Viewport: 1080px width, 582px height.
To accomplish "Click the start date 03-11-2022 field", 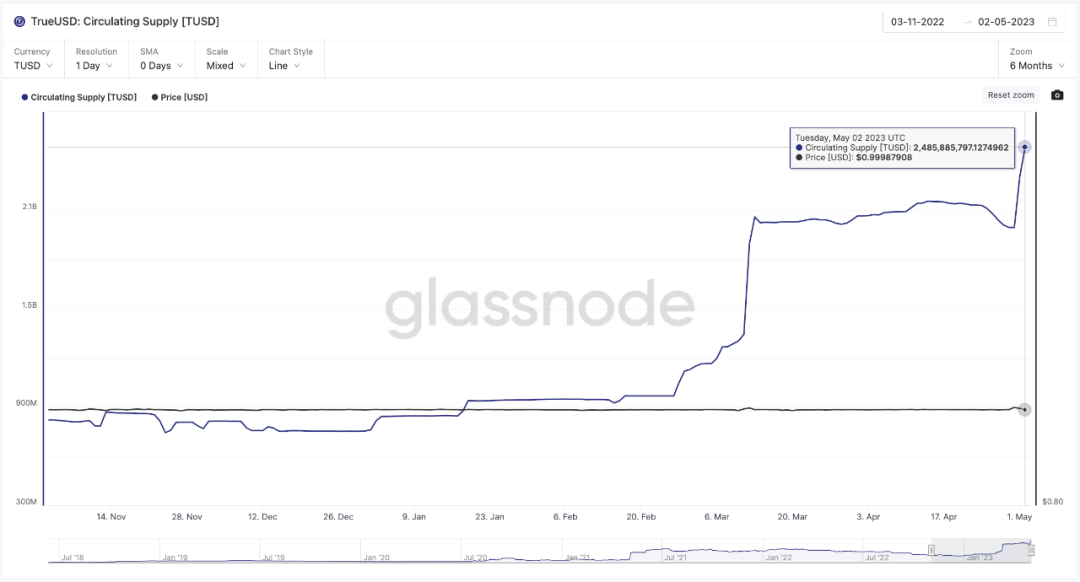I will pyautogui.click(x=917, y=21).
